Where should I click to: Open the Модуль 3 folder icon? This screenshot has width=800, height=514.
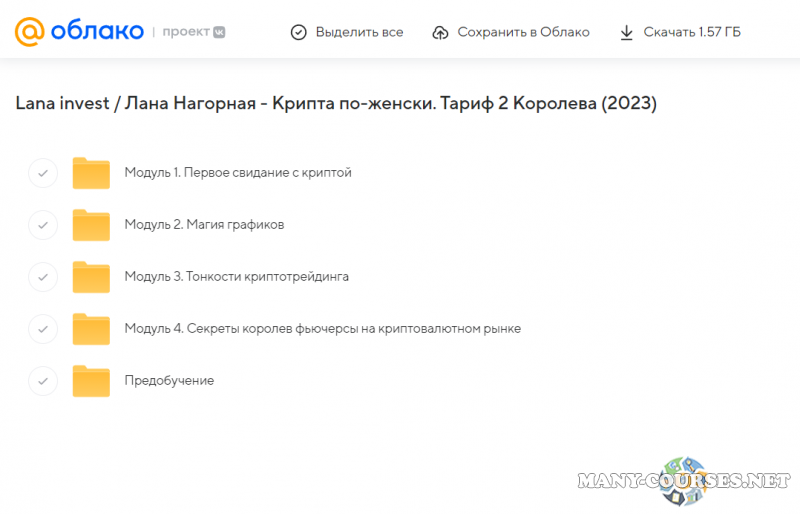click(91, 277)
